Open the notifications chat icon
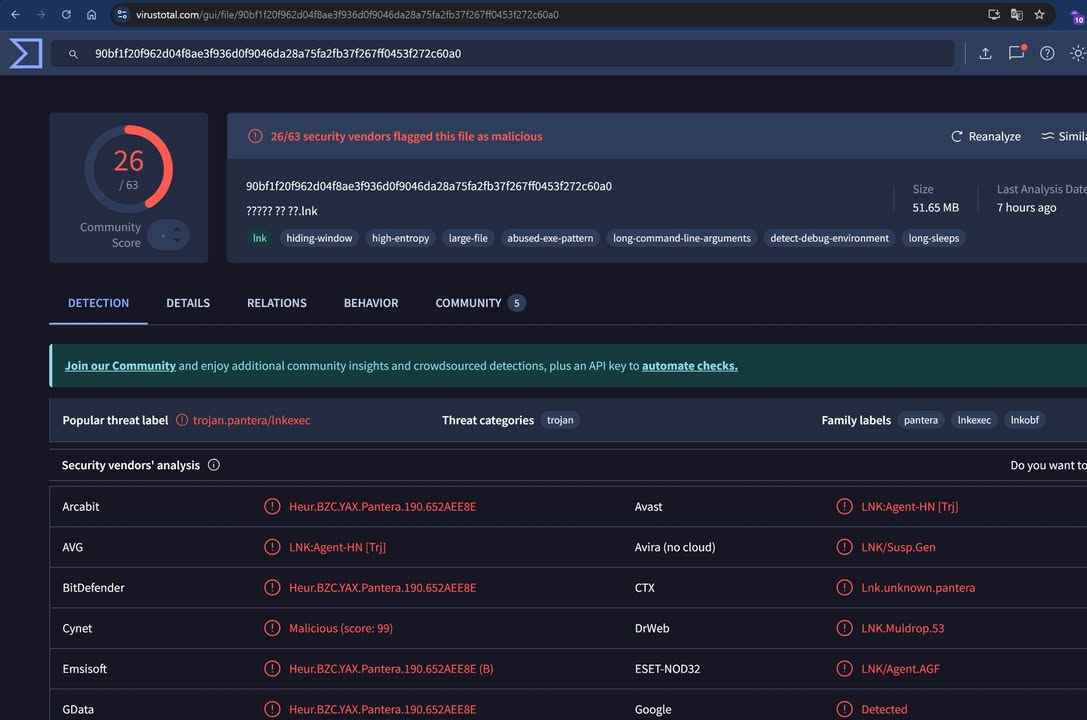This screenshot has width=1087, height=720. [x=1016, y=54]
